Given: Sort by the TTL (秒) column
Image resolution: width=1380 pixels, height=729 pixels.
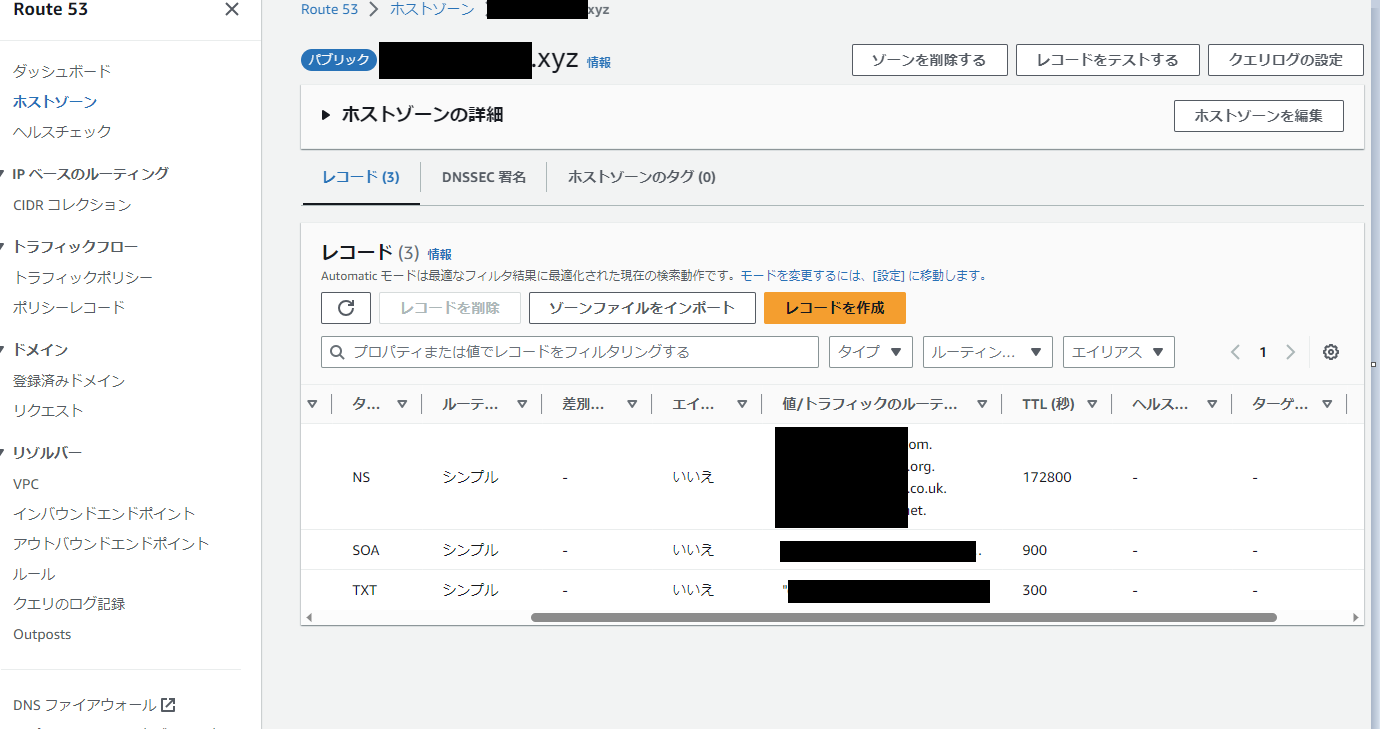Looking at the screenshot, I should 1092,404.
